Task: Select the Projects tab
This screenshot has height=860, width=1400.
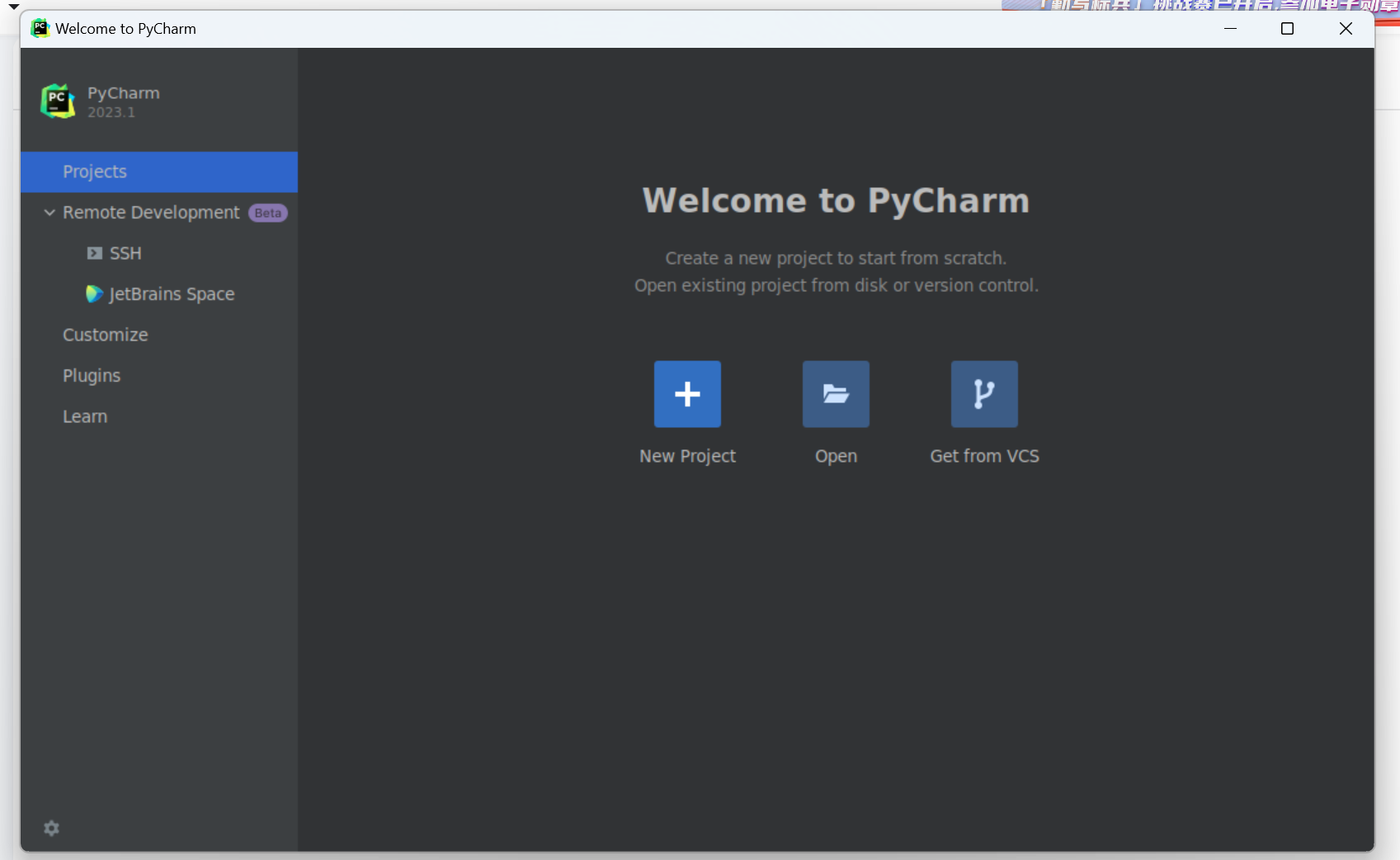Action: [x=159, y=172]
